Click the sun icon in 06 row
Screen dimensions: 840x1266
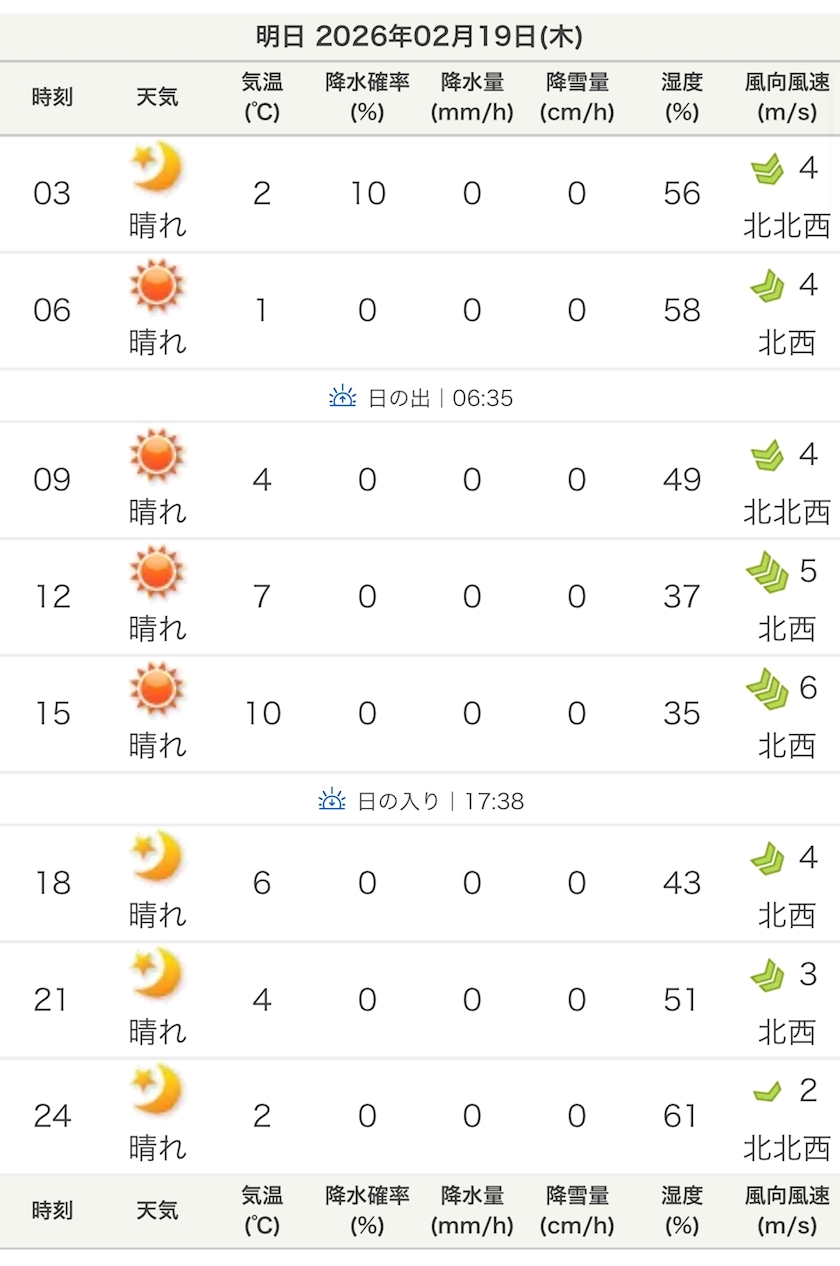157,284
